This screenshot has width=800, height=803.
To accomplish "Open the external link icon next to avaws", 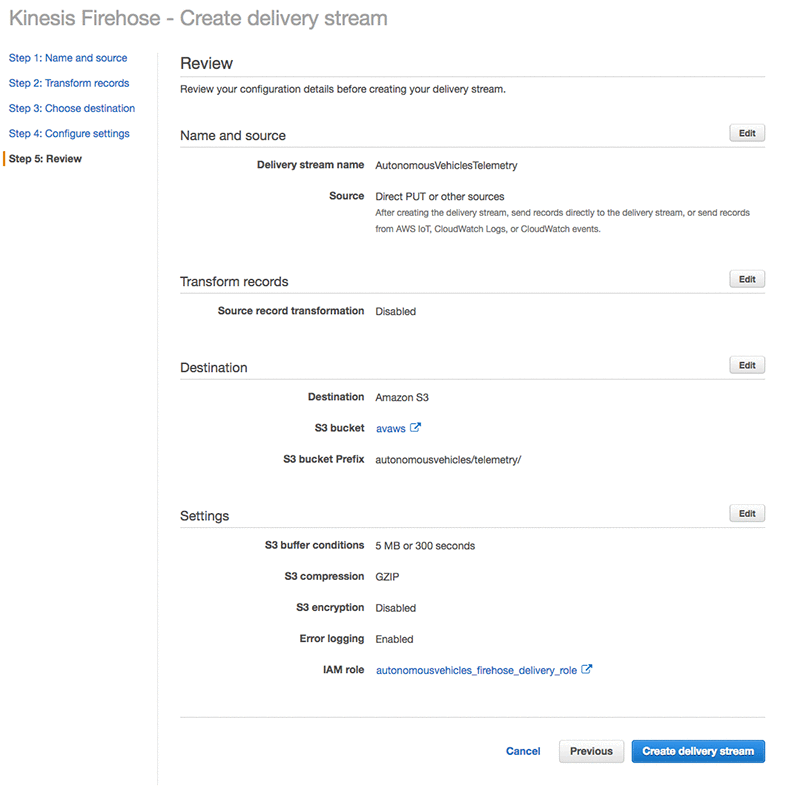I will (415, 428).
